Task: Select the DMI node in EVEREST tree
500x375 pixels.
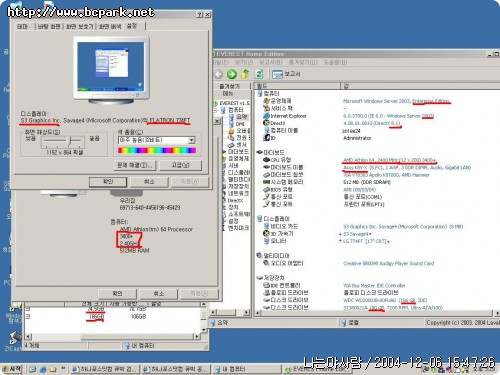Action: pos(237,124)
